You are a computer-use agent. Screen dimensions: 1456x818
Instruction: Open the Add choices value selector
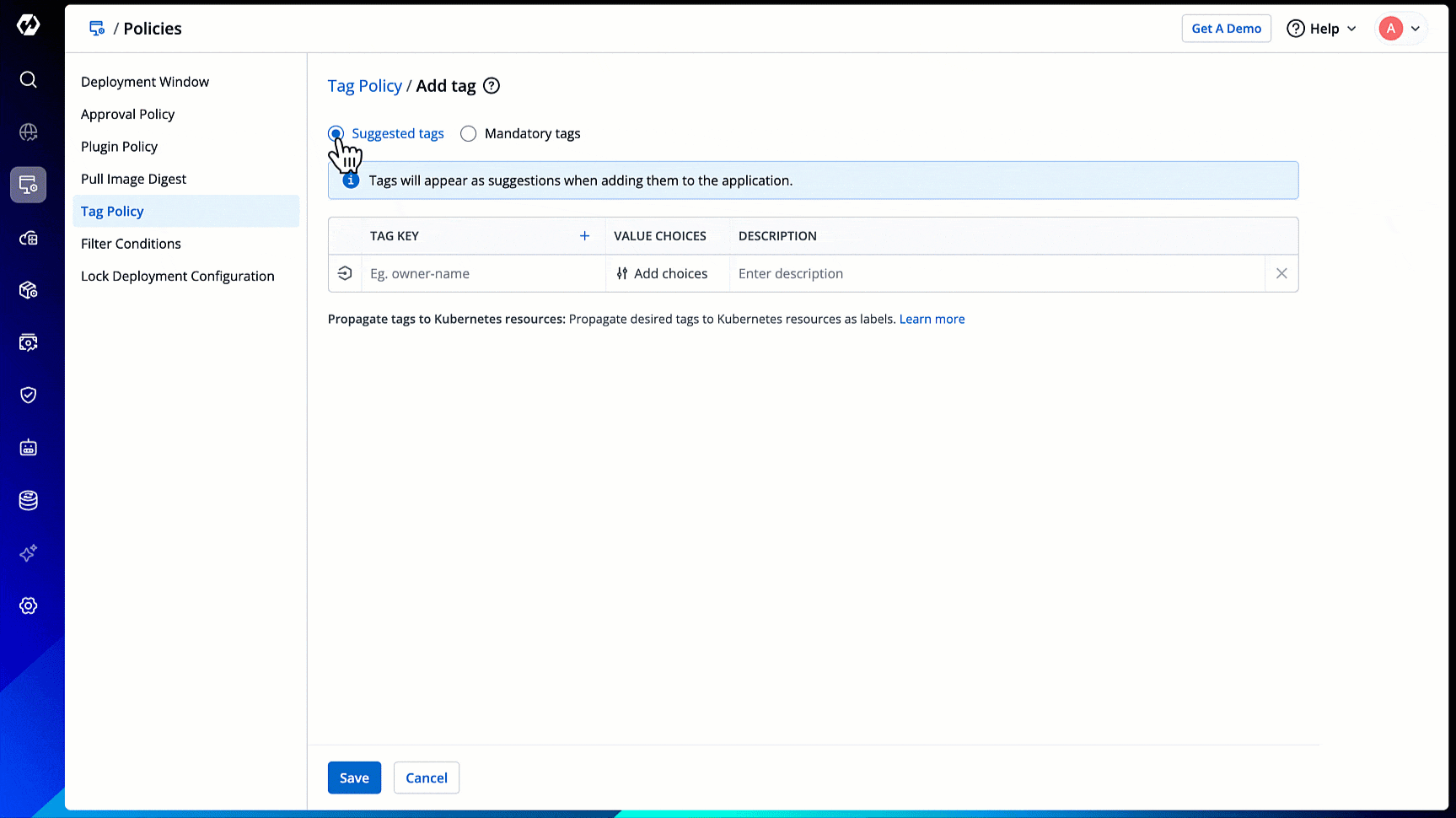[663, 273]
